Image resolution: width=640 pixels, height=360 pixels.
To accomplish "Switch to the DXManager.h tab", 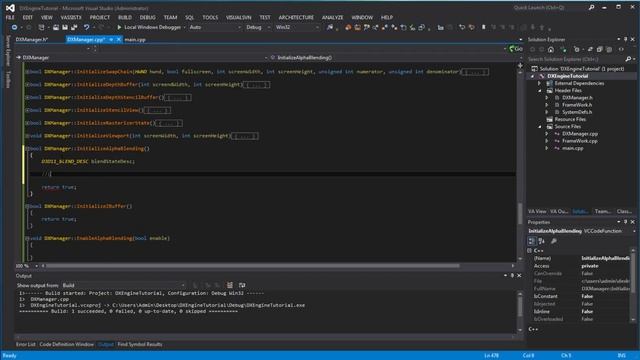I will (32, 40).
